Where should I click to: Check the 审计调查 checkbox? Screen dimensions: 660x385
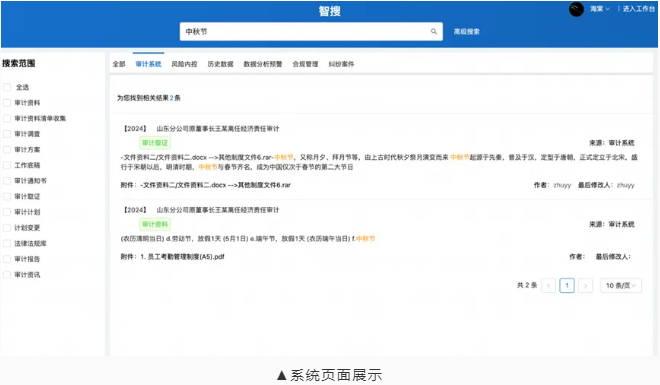pos(7,134)
